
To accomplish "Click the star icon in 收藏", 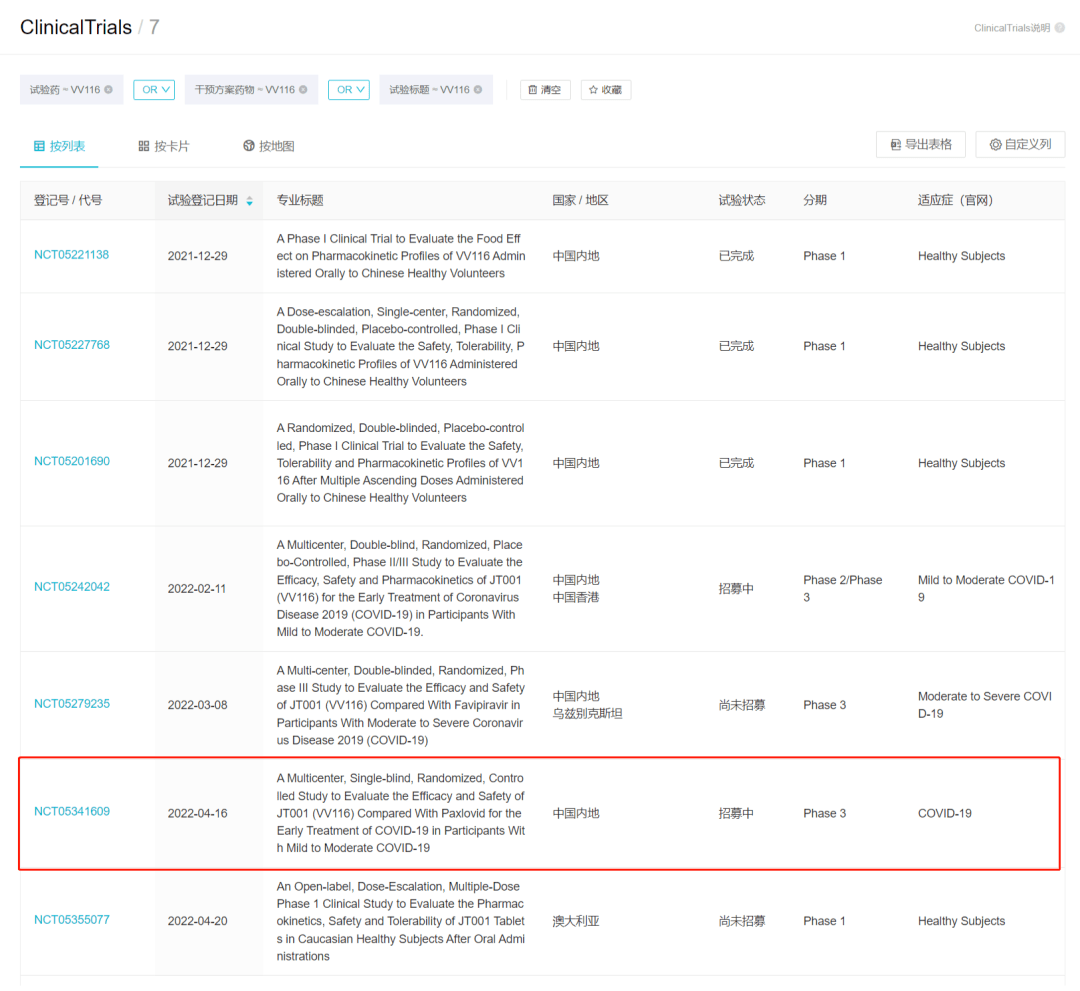I will [x=593, y=90].
